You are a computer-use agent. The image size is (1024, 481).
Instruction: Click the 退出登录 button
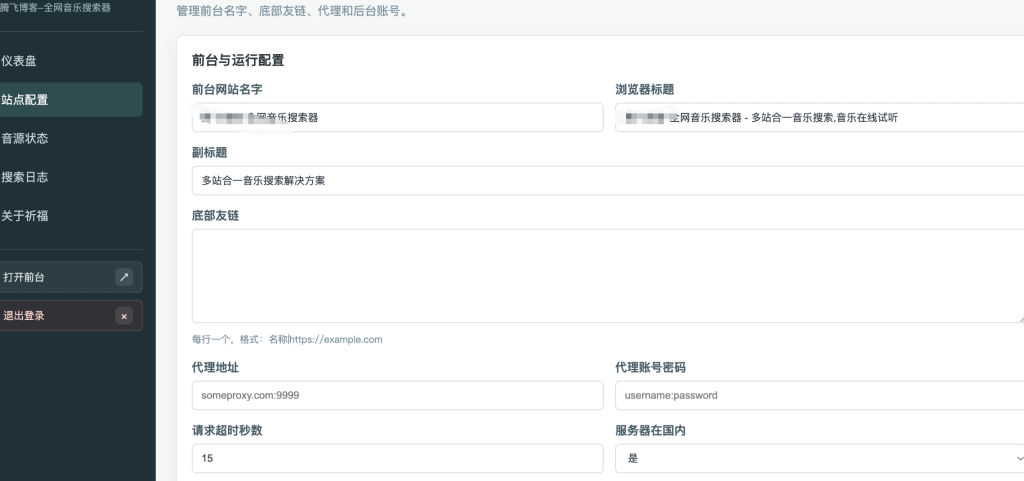coord(69,316)
